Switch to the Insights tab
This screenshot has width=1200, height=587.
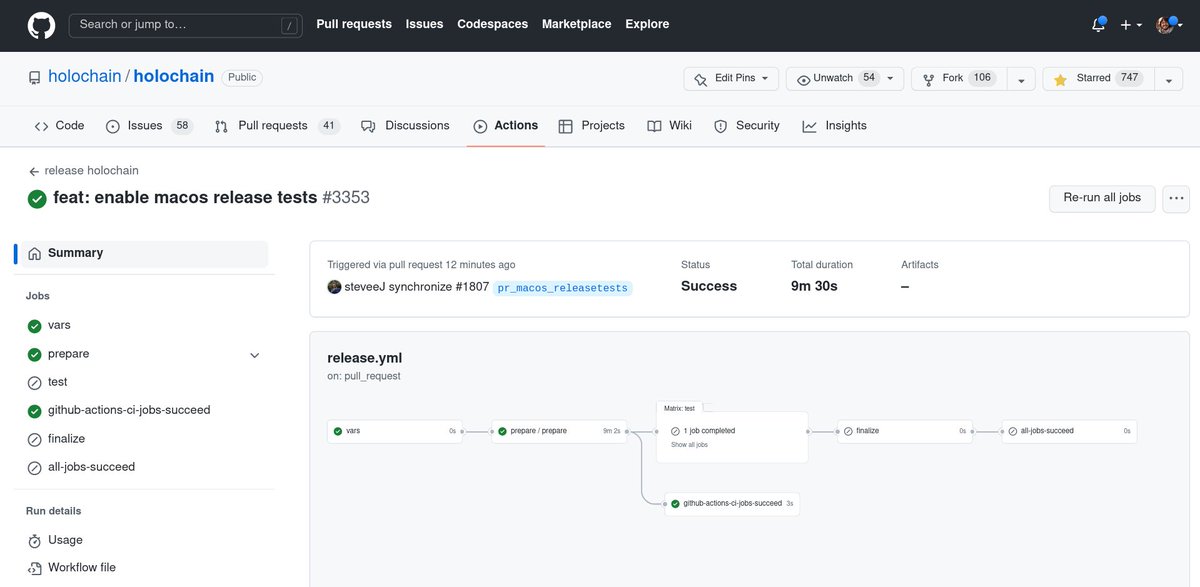(835, 126)
